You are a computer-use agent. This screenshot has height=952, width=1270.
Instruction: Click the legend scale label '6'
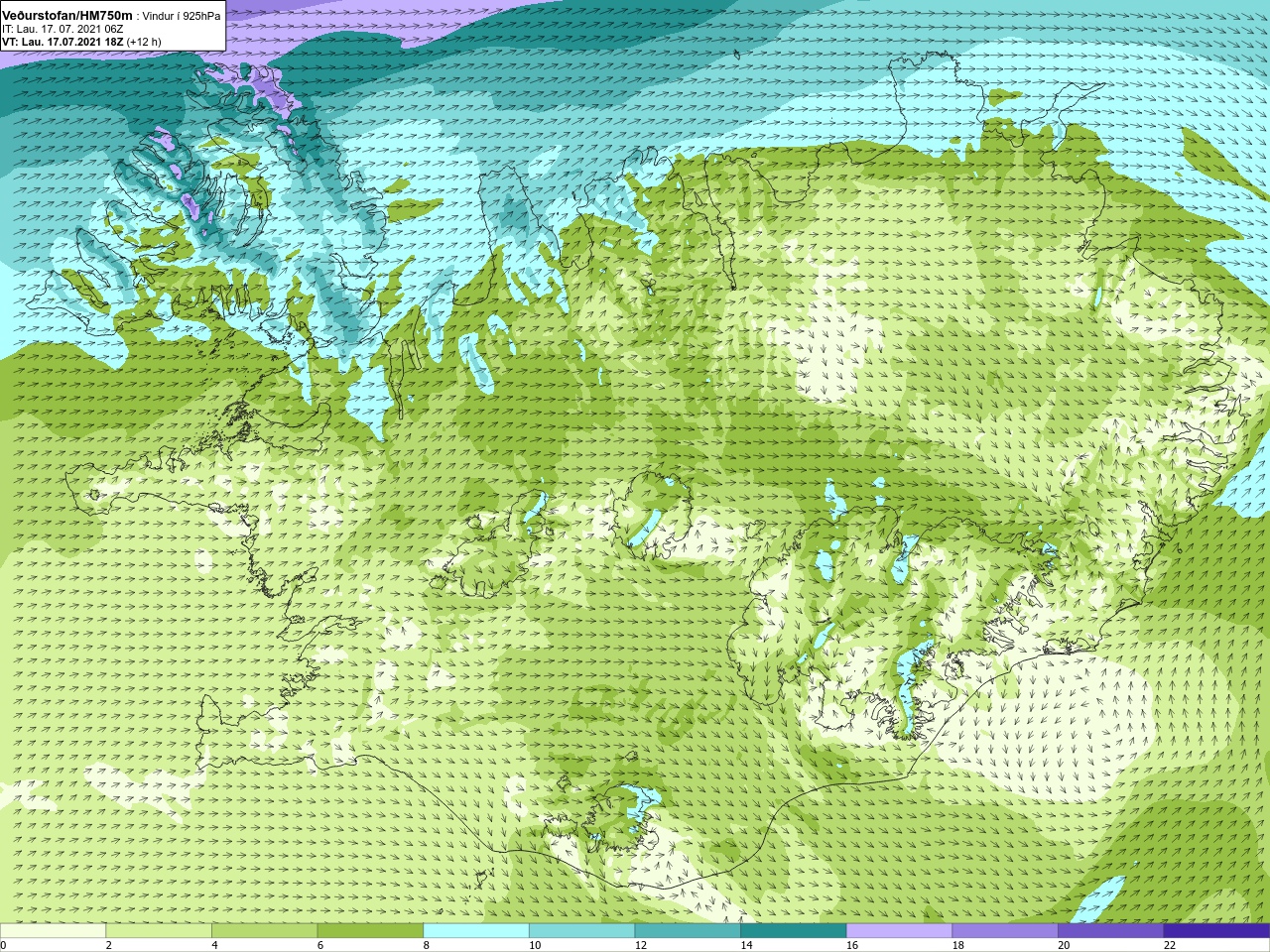pos(320,945)
